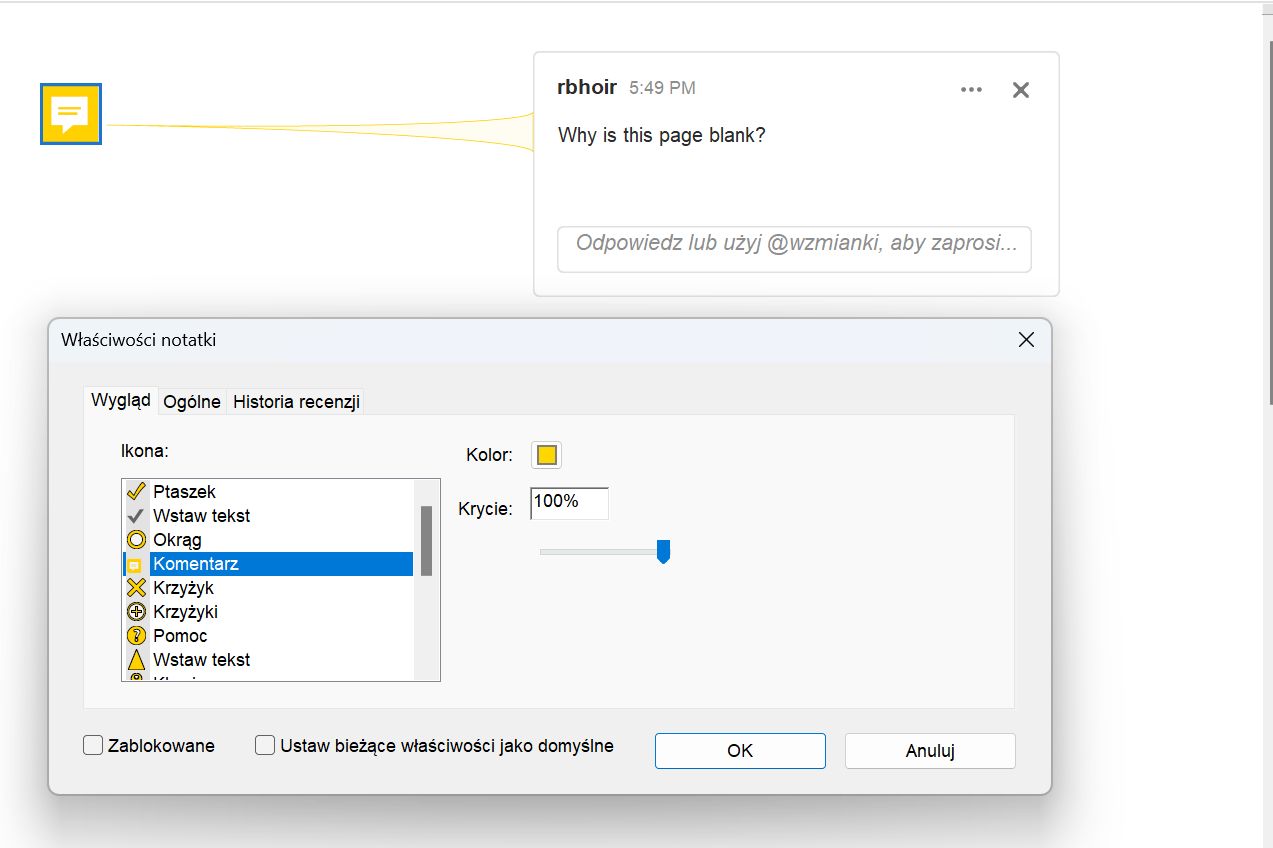
Task: Select the Krzyżyki circled-cross icon
Action: click(x=185, y=612)
